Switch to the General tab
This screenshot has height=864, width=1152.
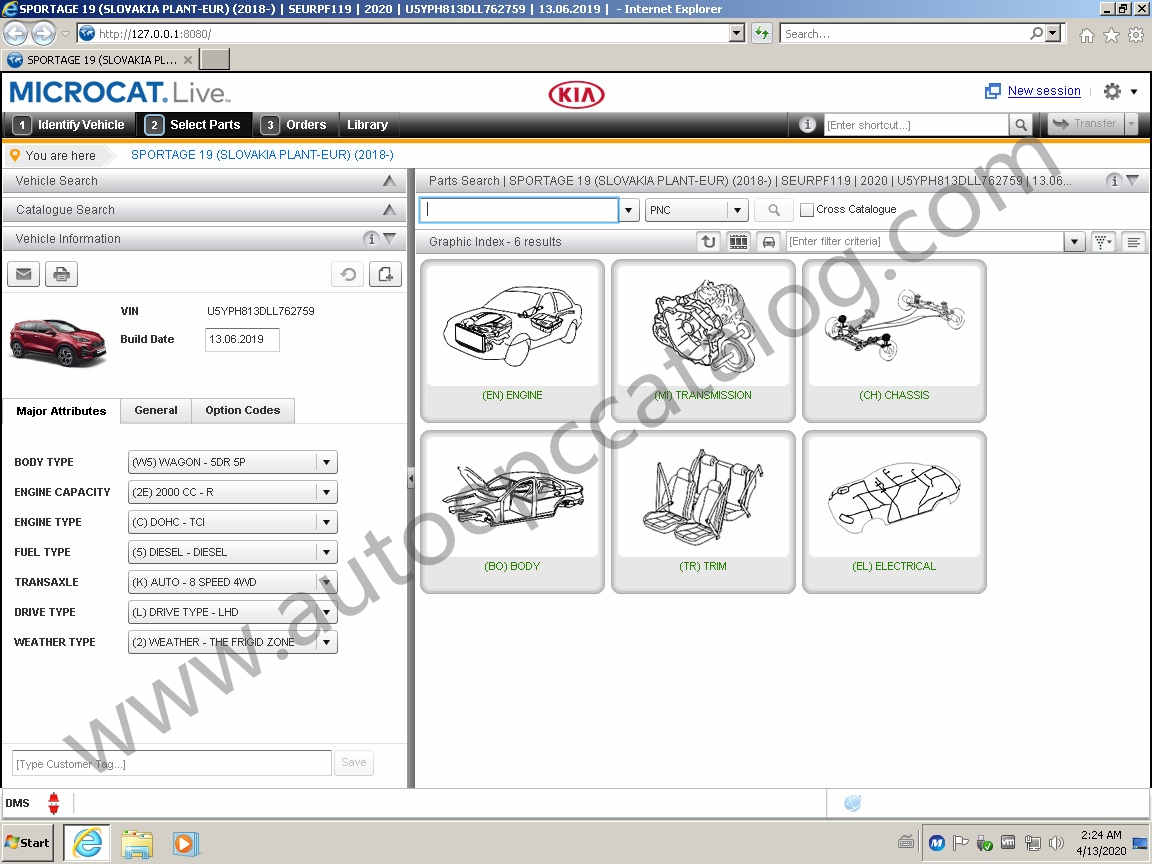click(156, 410)
